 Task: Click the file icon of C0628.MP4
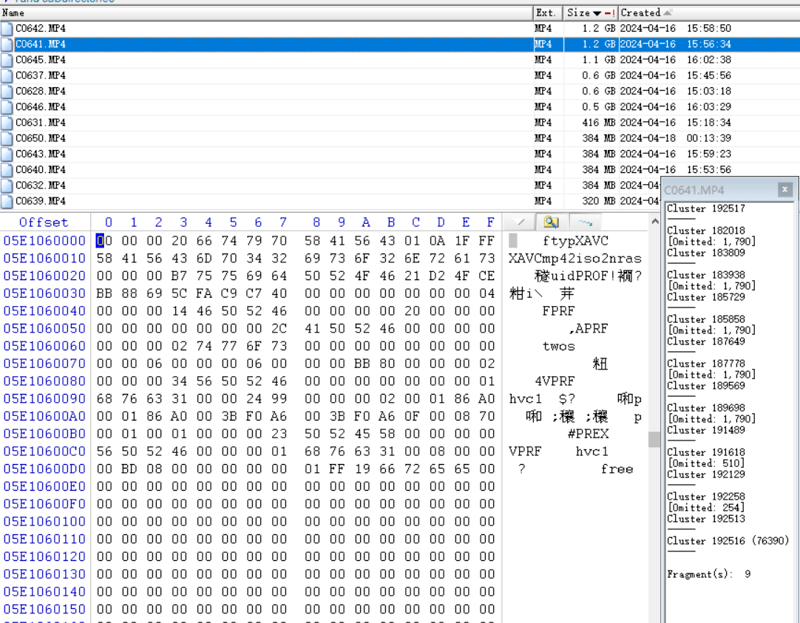(x=7, y=92)
